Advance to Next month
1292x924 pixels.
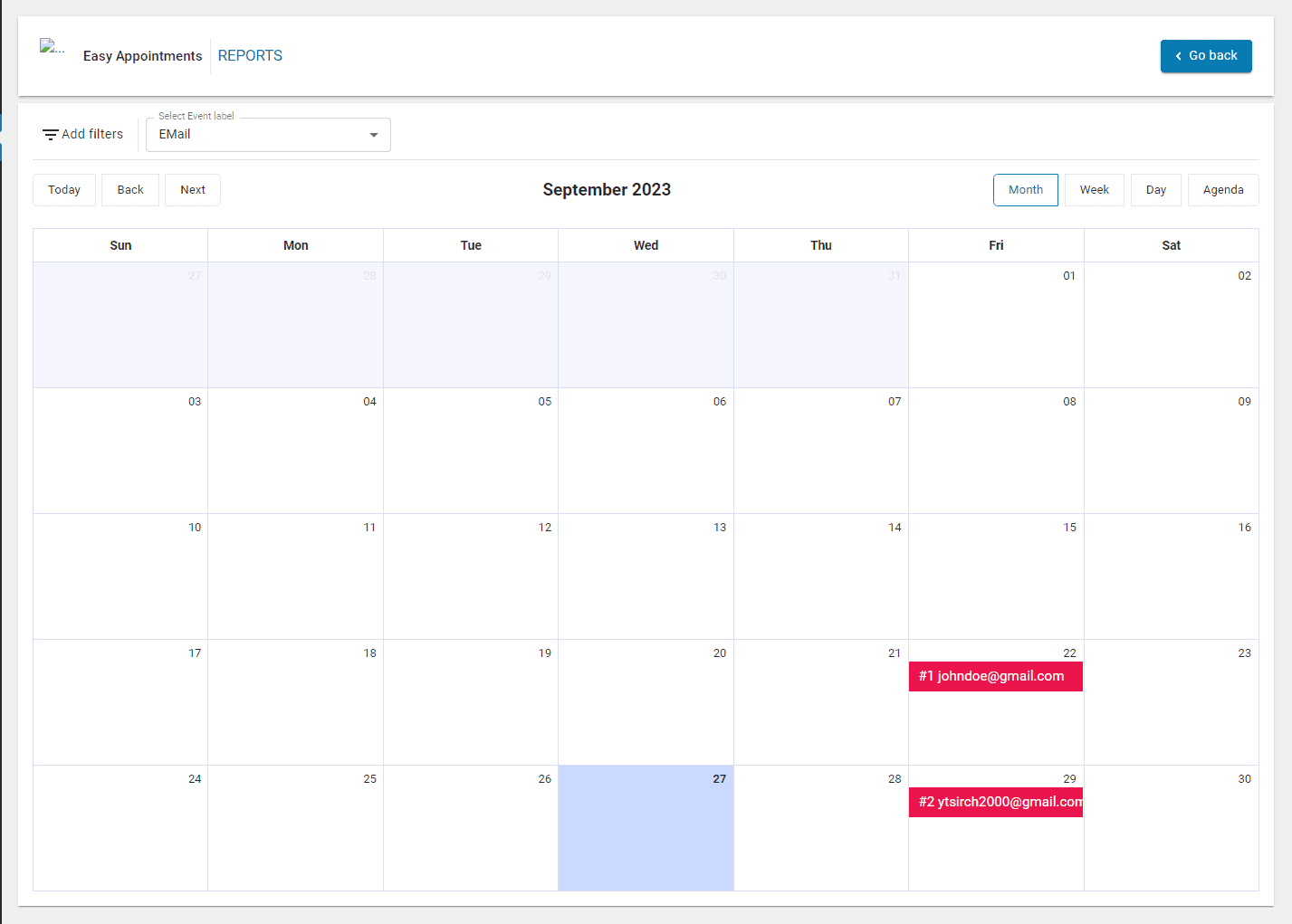tap(193, 190)
